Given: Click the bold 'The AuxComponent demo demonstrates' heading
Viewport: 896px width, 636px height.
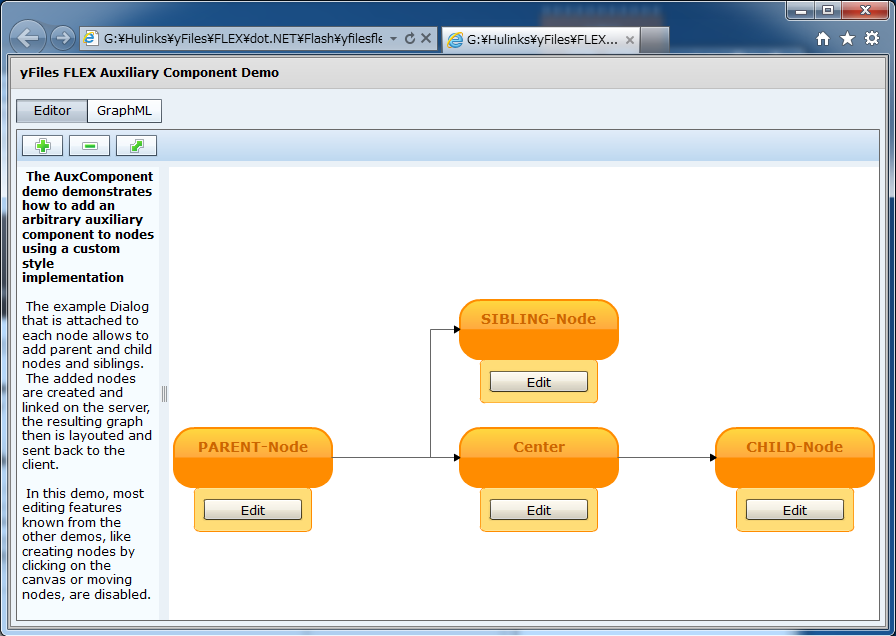Looking at the screenshot, I should point(88,227).
